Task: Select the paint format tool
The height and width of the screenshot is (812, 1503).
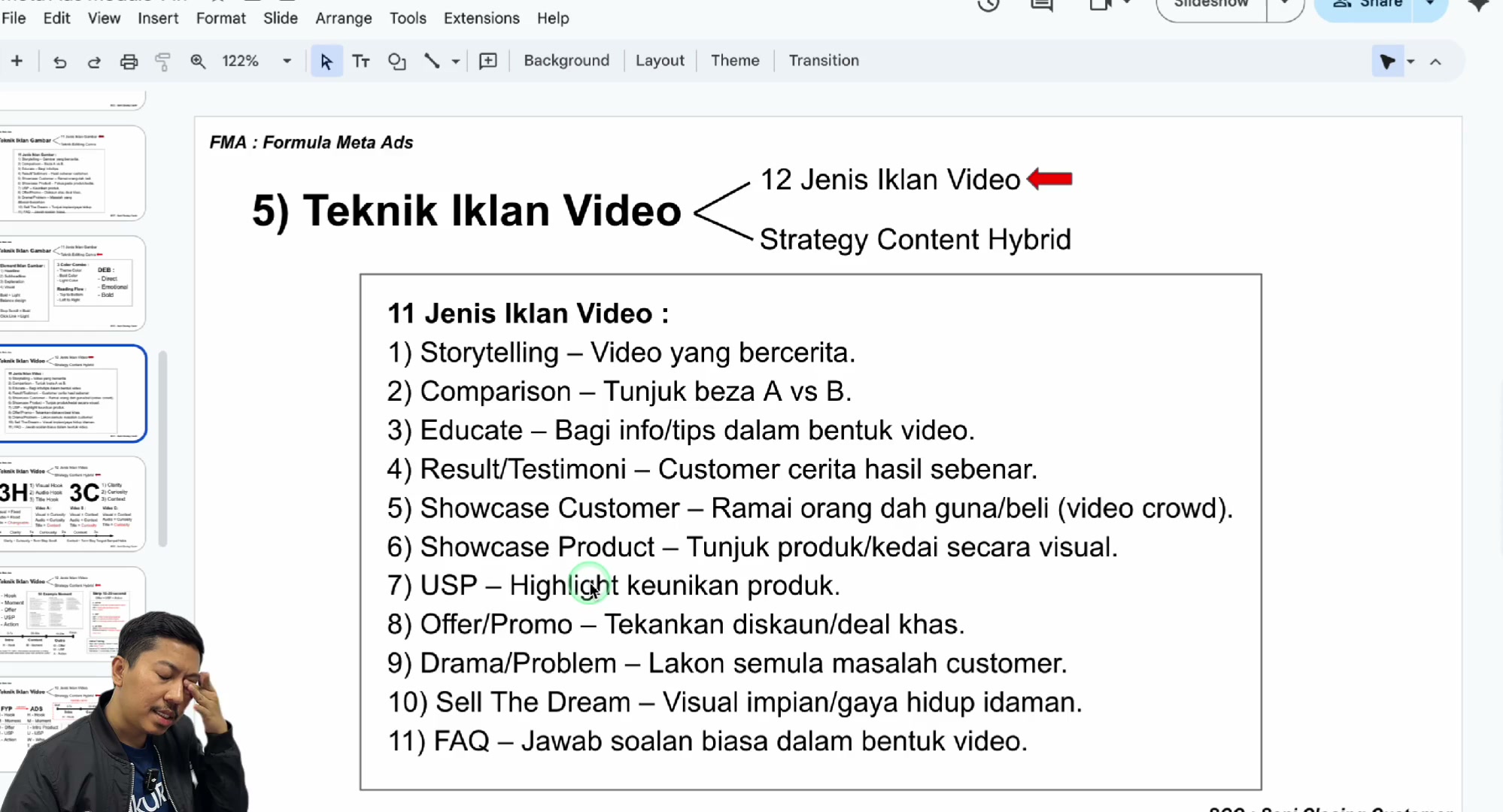Action: click(162, 62)
